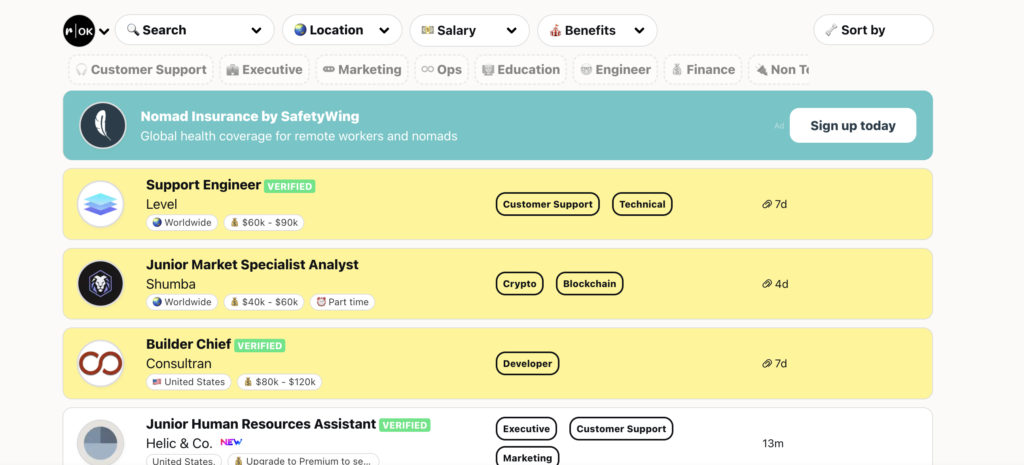Click the pin icon on Builder Chief row
This screenshot has width=1024, height=465.
(x=767, y=364)
